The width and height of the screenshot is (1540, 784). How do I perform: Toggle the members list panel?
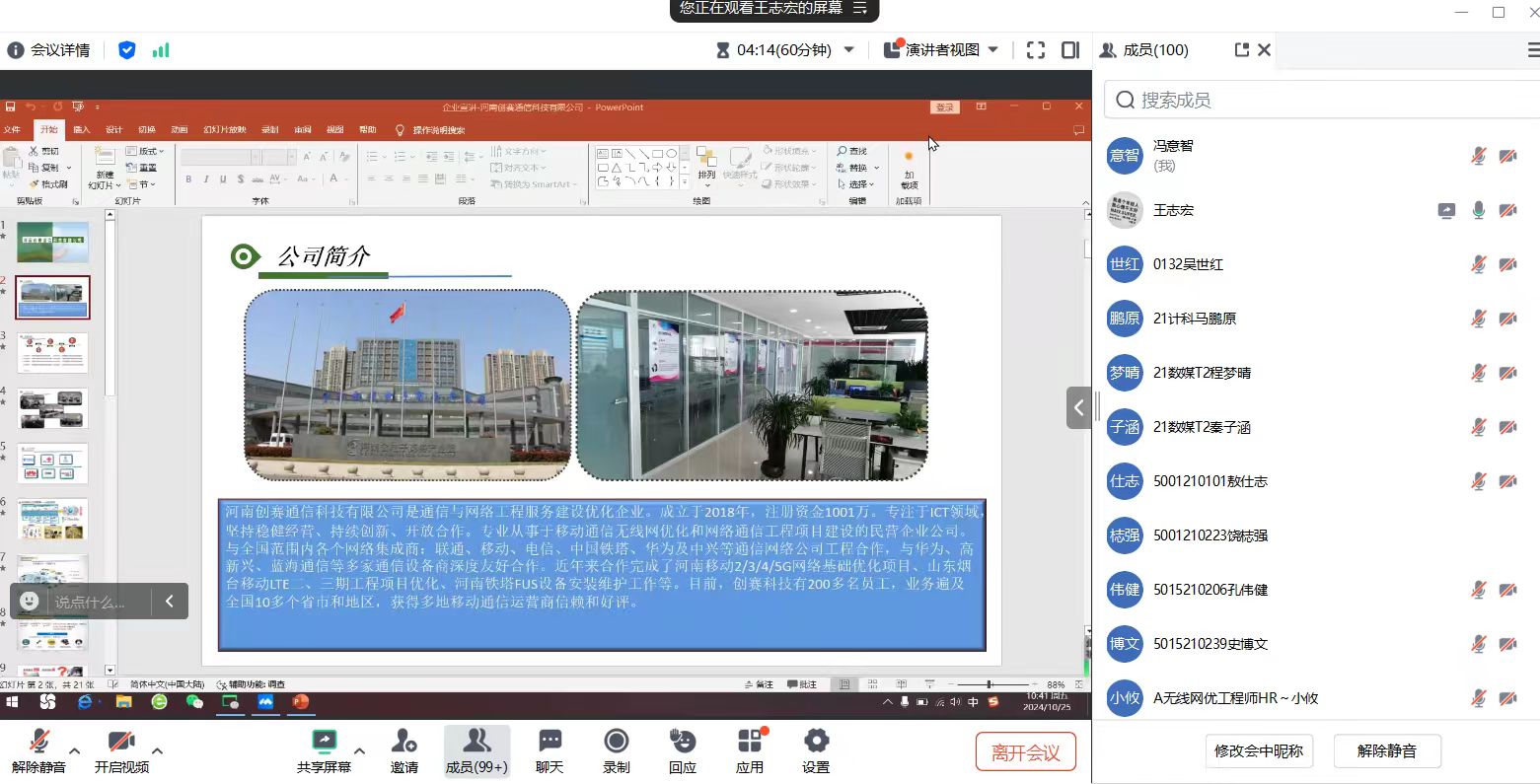(x=477, y=750)
